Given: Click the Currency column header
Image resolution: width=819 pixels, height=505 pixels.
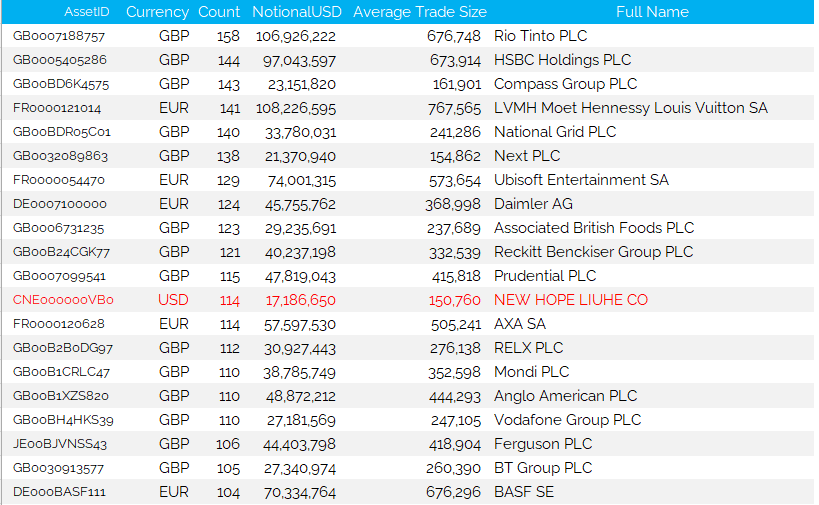Looking at the screenshot, I should pyautogui.click(x=157, y=12).
